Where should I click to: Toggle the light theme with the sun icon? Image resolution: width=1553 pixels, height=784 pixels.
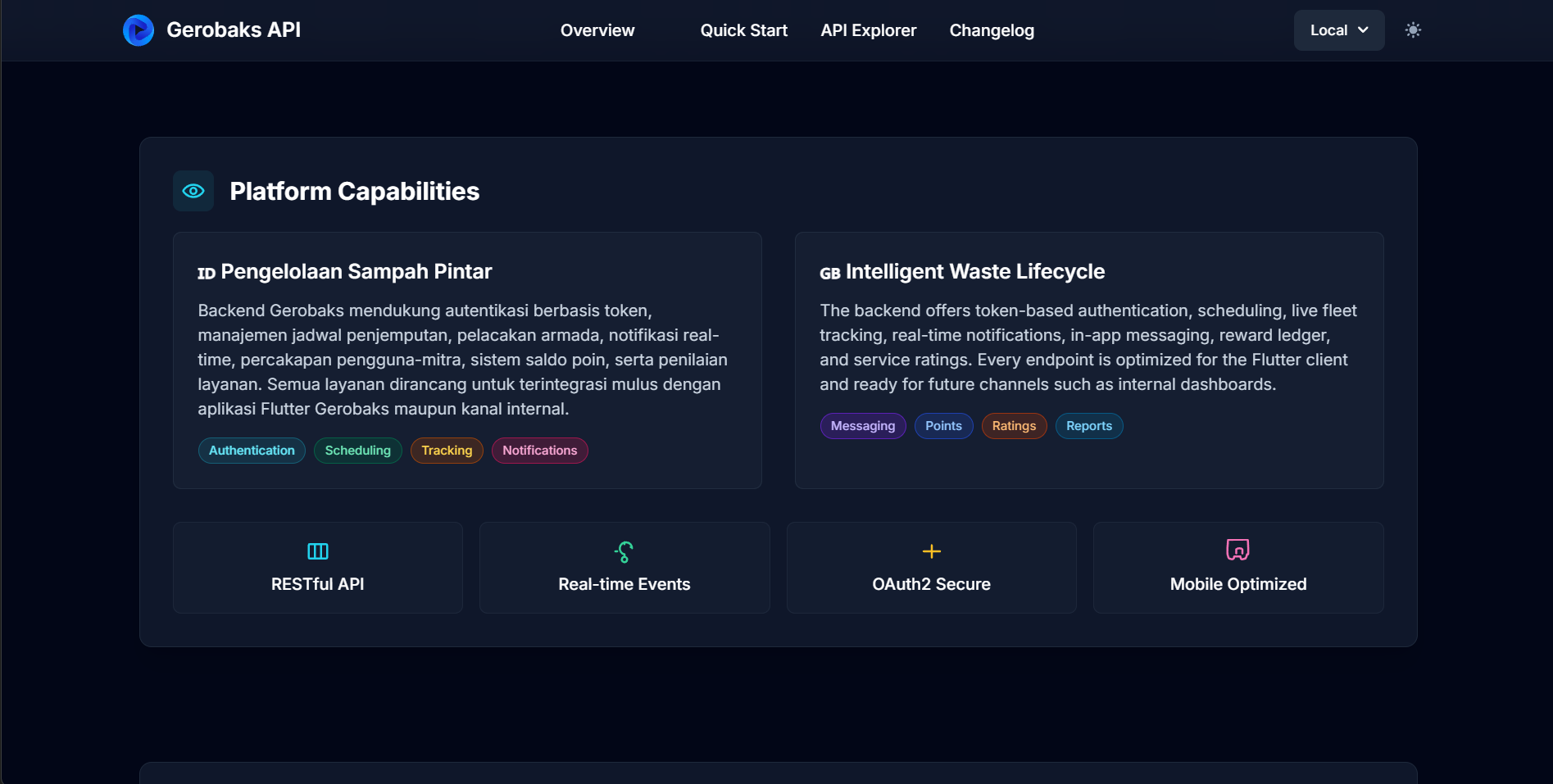[x=1413, y=29]
